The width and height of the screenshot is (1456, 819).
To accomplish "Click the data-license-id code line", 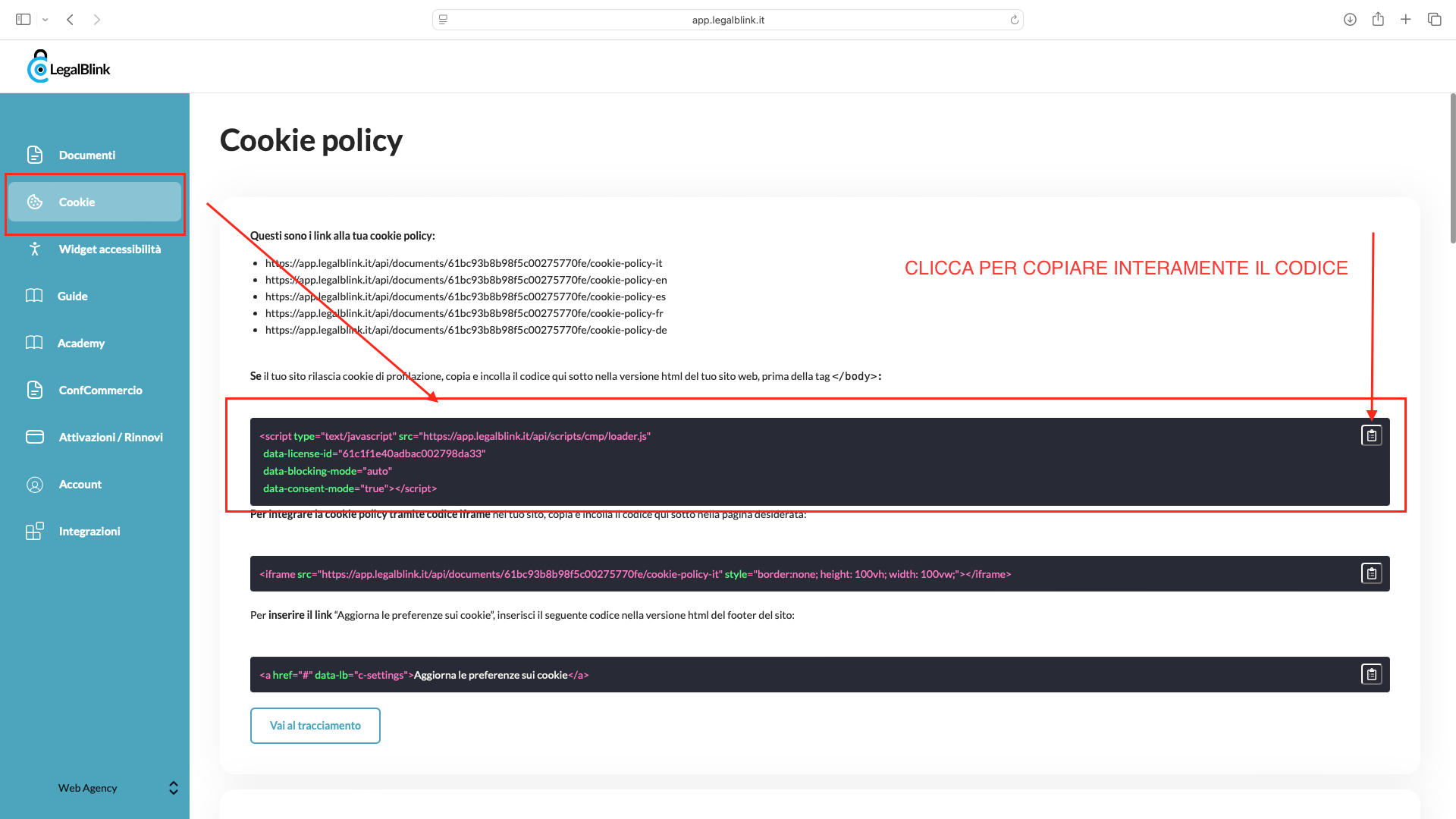I will point(375,453).
